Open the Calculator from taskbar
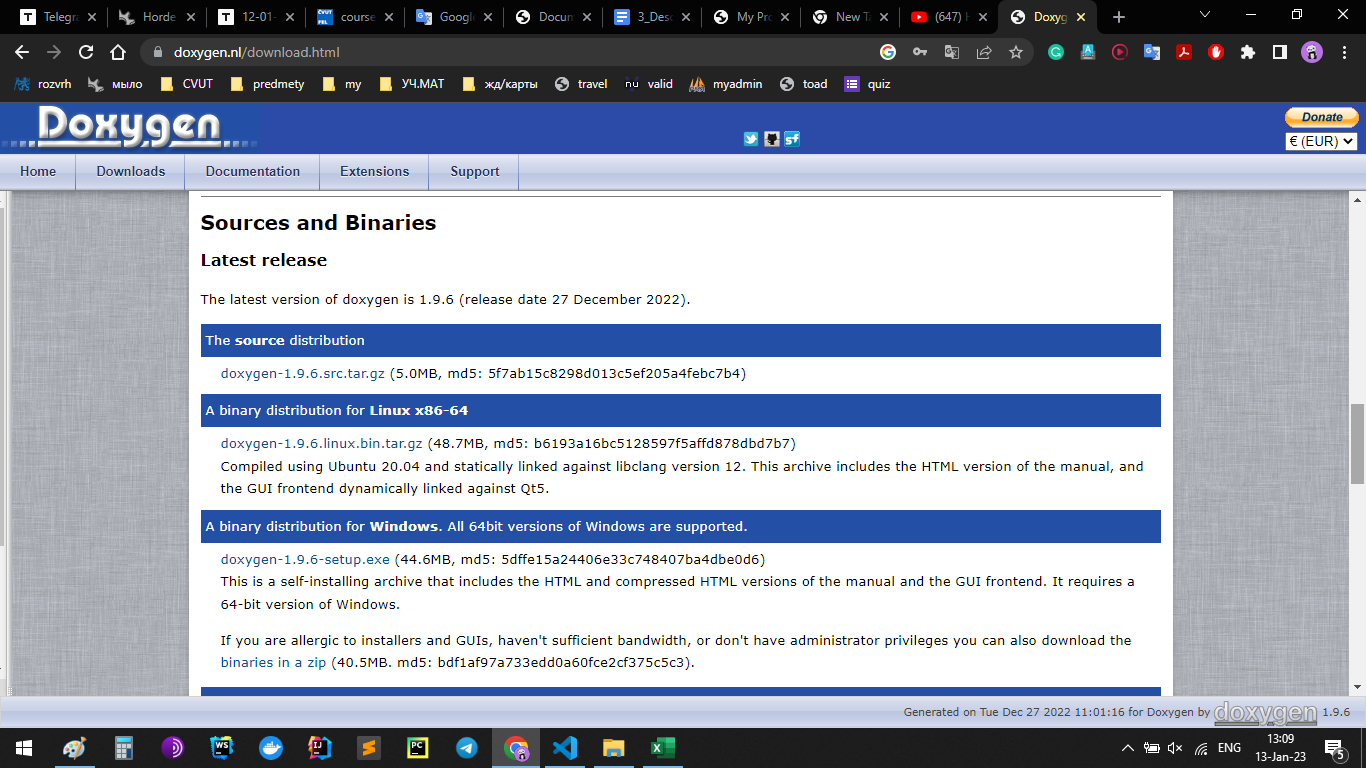 [x=124, y=747]
